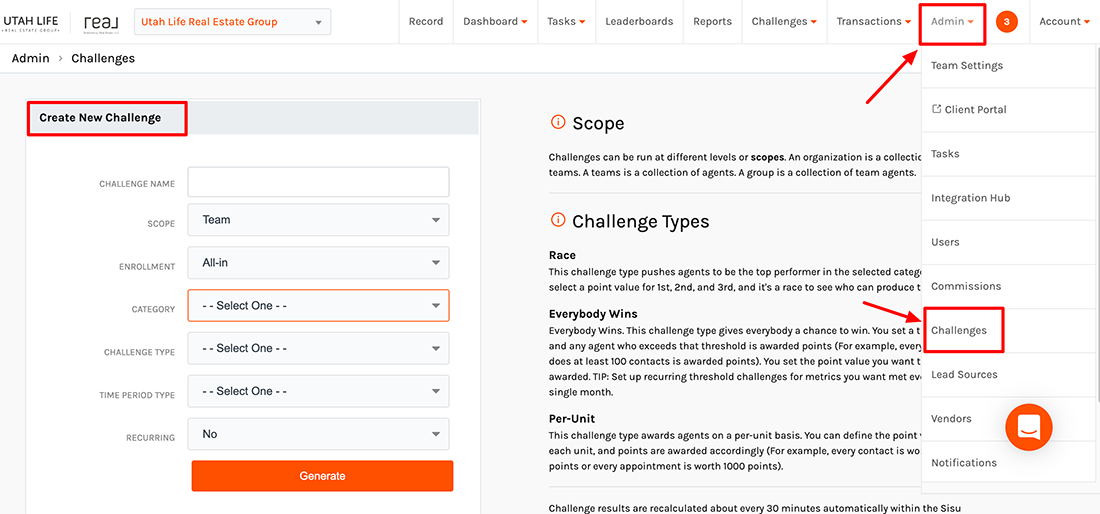Click the TIME PERIOD TYPE label
This screenshot has width=1100, height=514.
click(x=137, y=395)
